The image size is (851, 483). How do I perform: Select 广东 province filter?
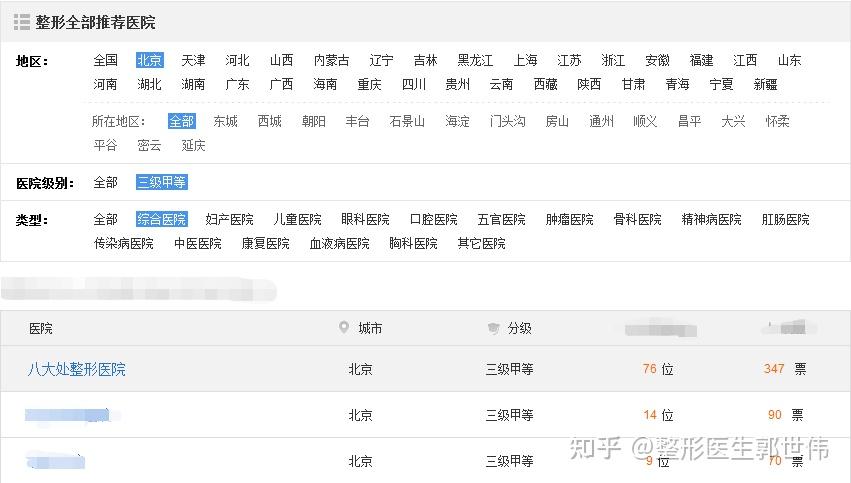pyautogui.click(x=237, y=85)
